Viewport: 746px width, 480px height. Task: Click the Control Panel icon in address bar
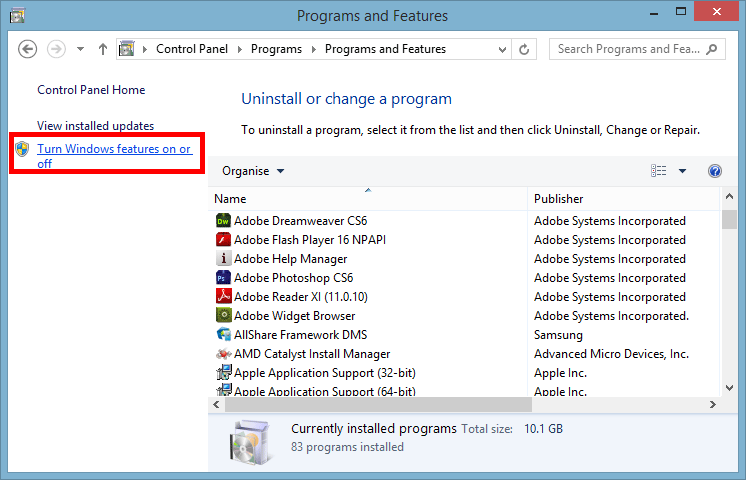pyautogui.click(x=127, y=49)
